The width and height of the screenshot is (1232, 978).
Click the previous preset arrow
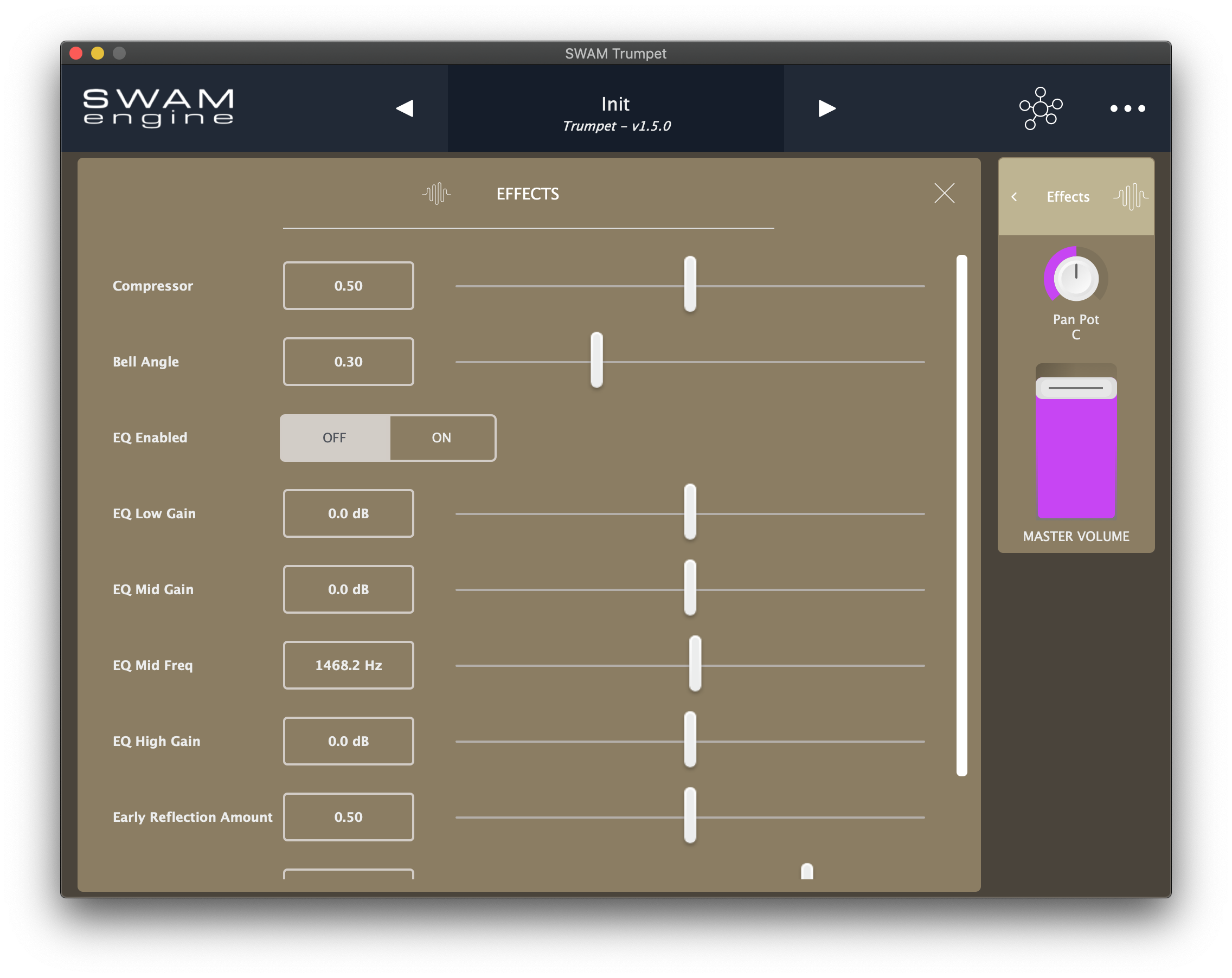(x=406, y=108)
